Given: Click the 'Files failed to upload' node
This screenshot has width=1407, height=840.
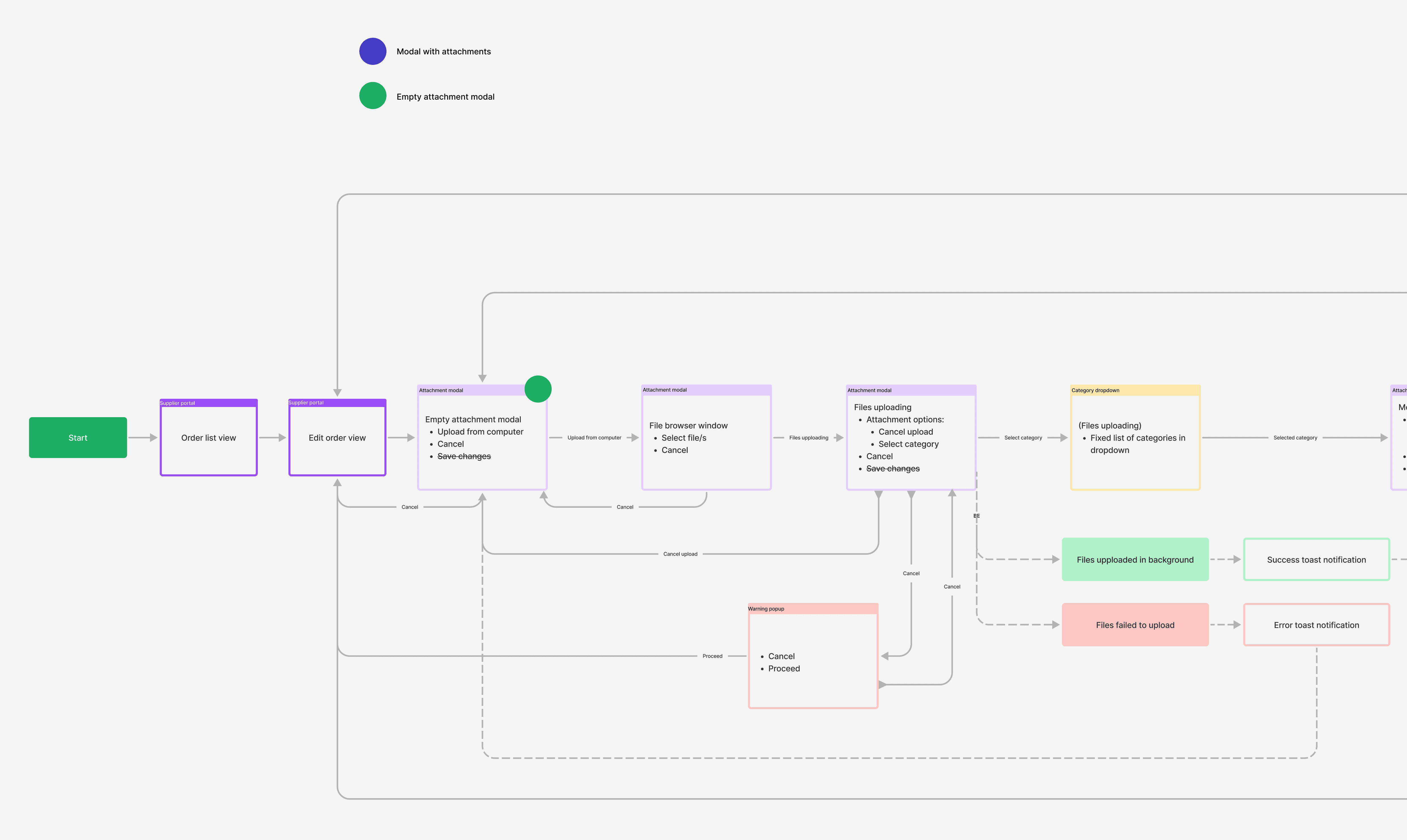Looking at the screenshot, I should pos(1135,624).
